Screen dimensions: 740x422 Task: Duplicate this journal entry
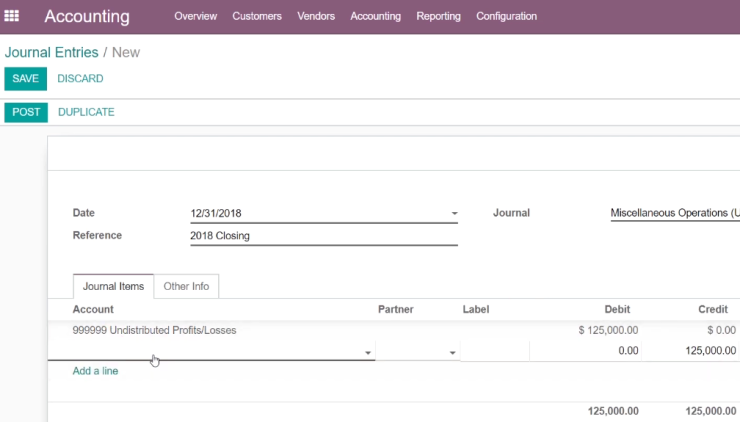coord(86,112)
